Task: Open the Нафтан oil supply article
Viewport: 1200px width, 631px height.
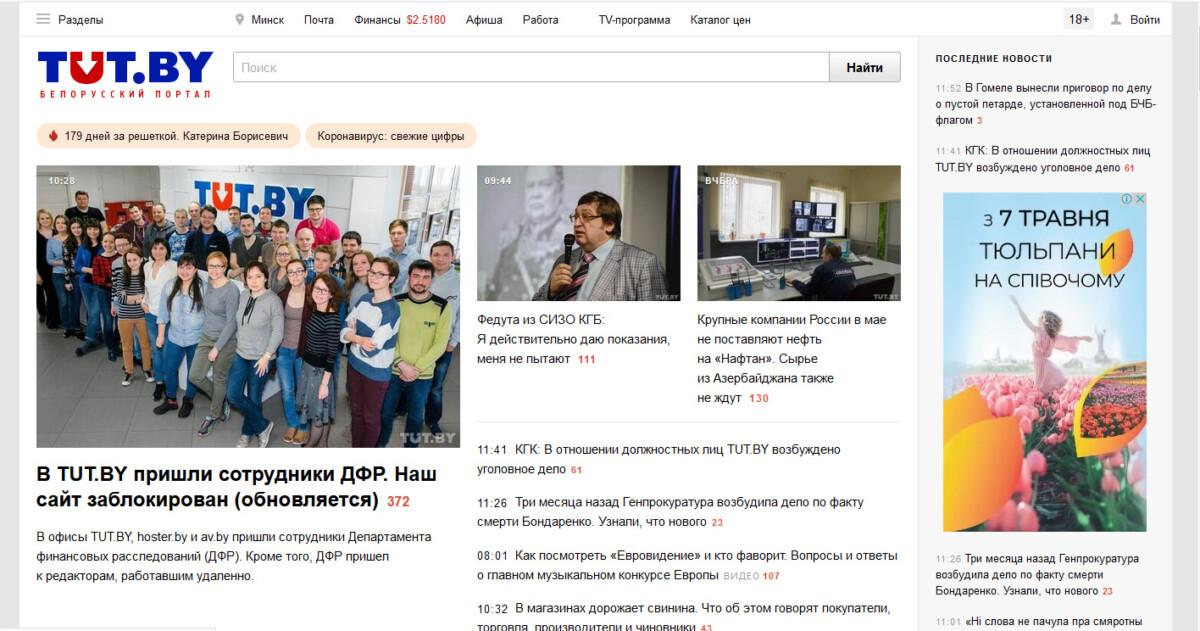Action: click(791, 359)
